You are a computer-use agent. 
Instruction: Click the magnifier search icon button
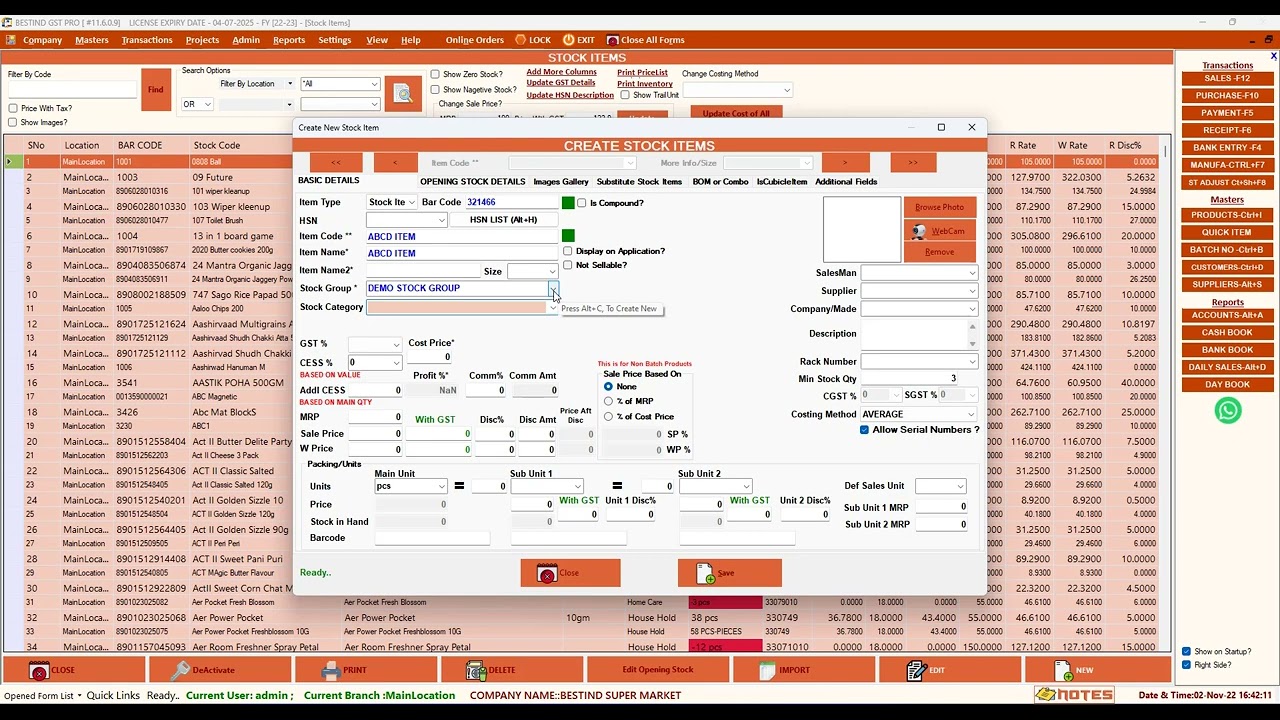point(403,94)
